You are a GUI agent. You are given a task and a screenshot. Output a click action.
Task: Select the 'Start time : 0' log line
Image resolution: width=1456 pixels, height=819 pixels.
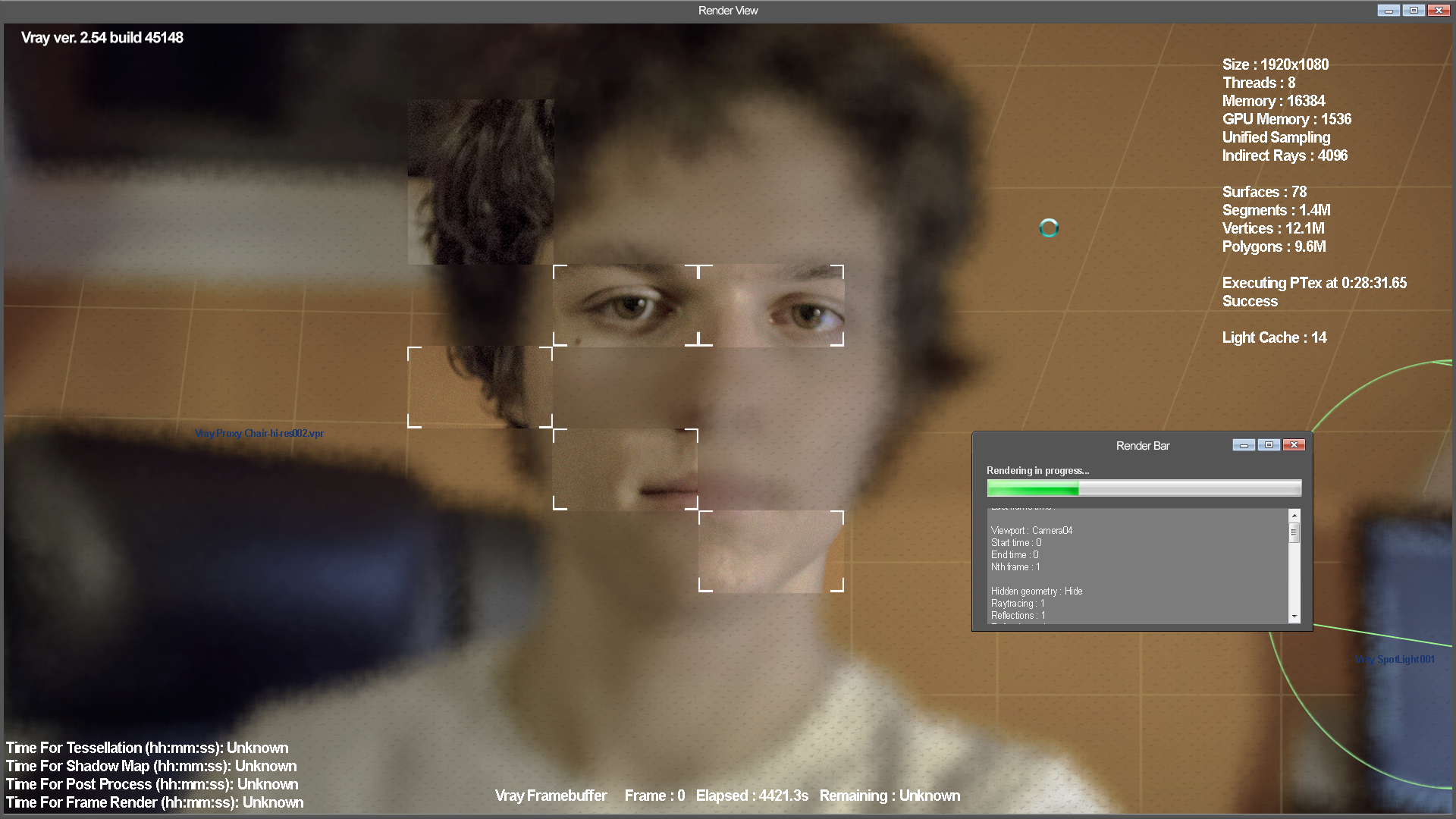[1016, 543]
